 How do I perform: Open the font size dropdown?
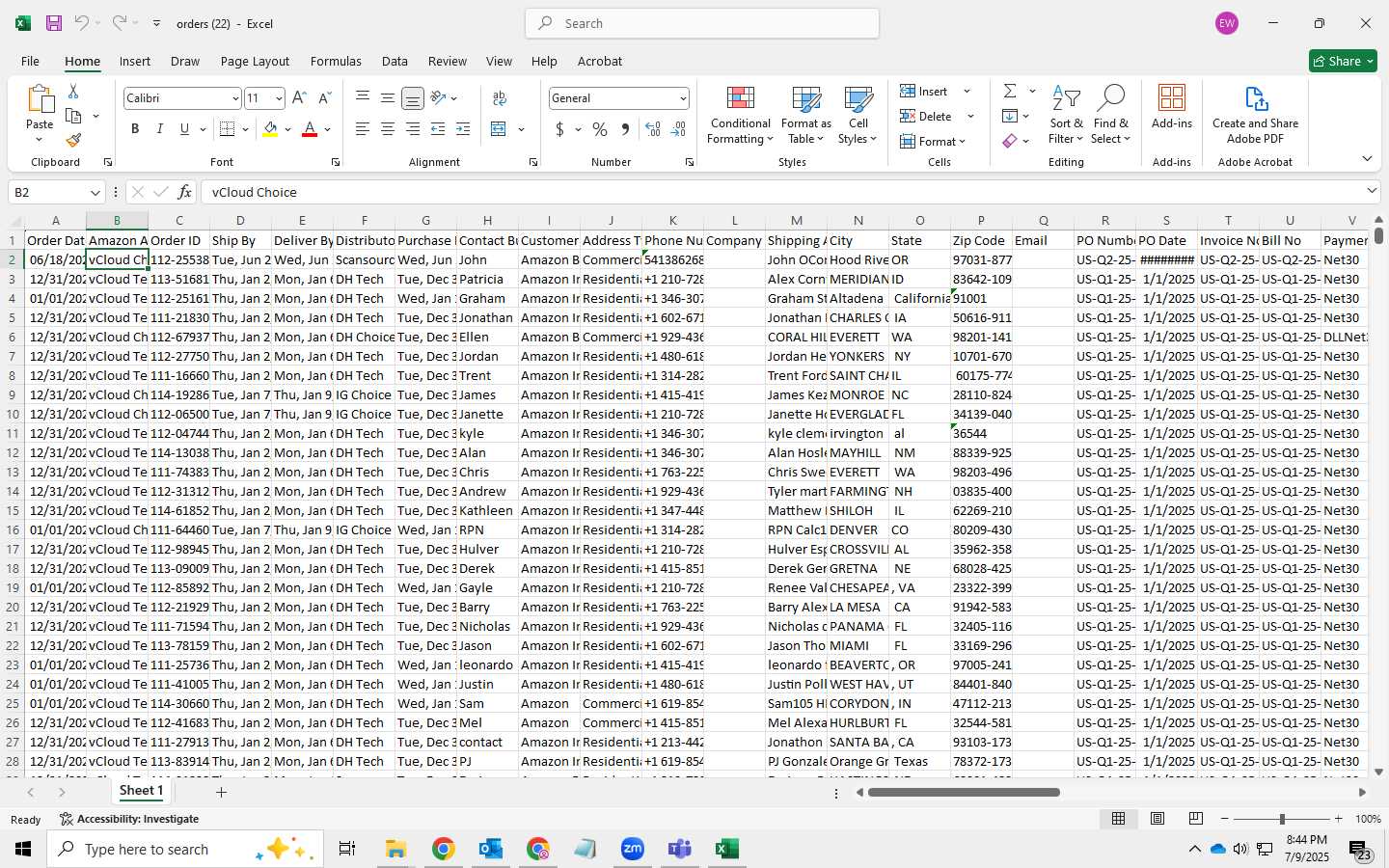point(279,98)
